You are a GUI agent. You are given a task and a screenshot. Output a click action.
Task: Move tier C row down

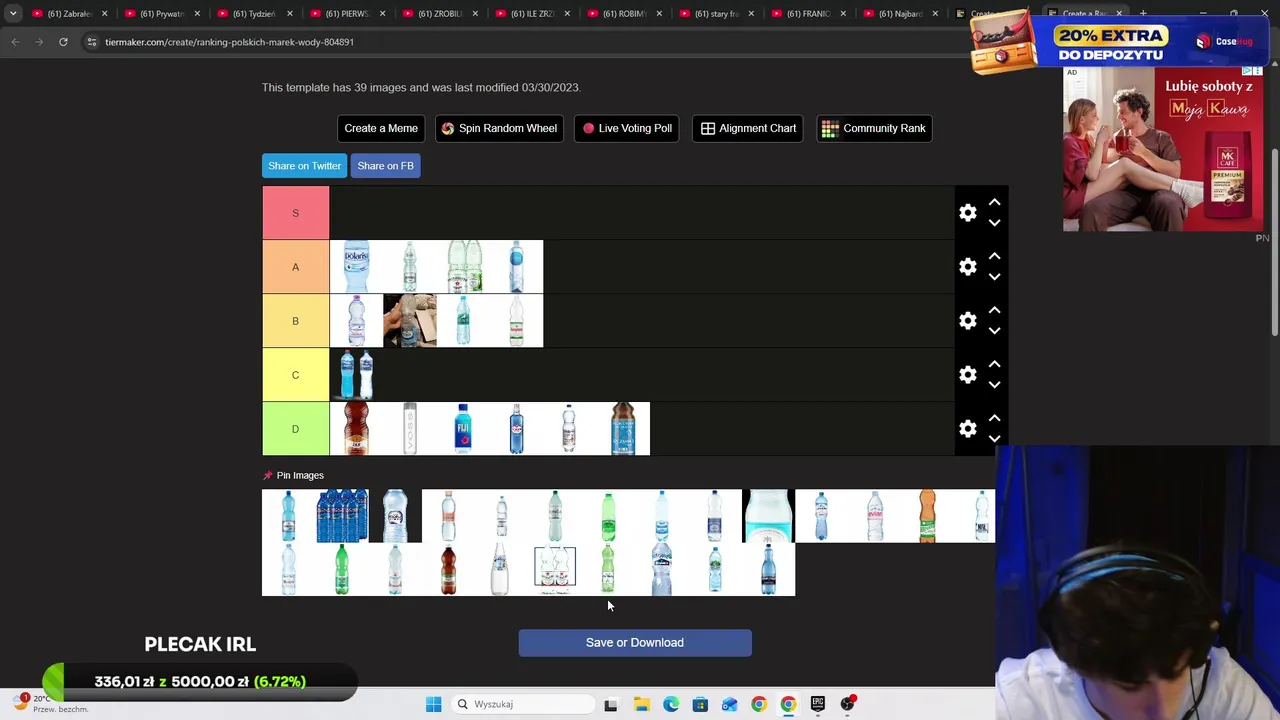pos(994,385)
